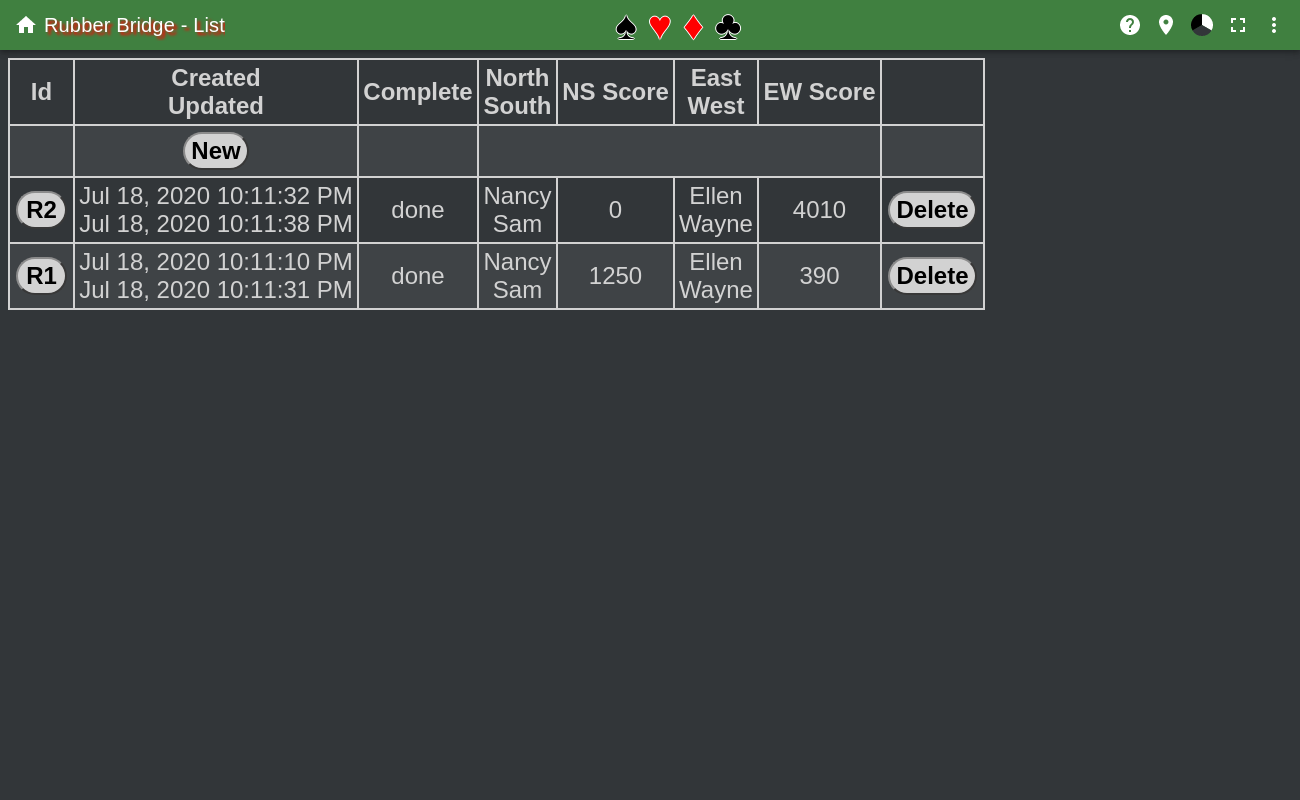Delete the R2 rubber match

931,210
